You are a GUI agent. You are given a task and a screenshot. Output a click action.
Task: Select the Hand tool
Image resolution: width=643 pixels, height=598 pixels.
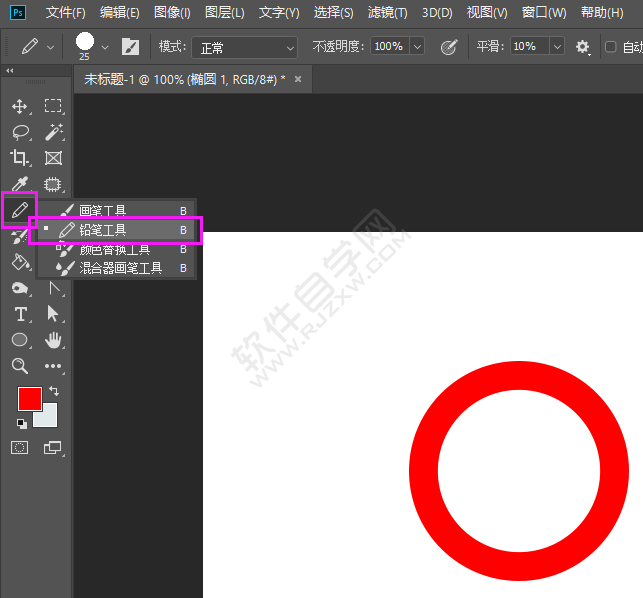tap(53, 340)
